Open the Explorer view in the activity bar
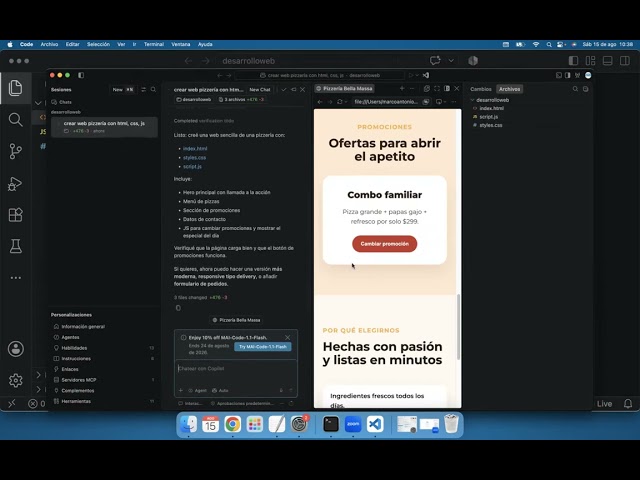640x480 pixels. [16, 88]
